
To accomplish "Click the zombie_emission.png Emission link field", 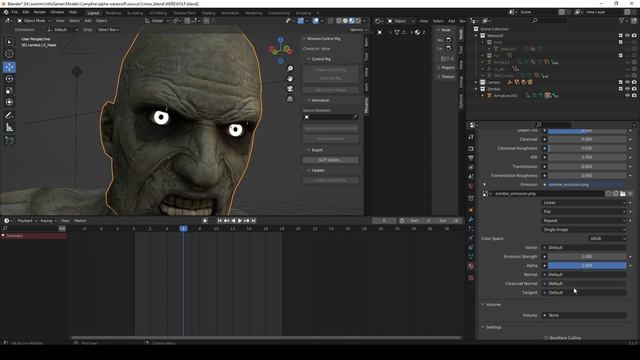I will coord(587,185).
